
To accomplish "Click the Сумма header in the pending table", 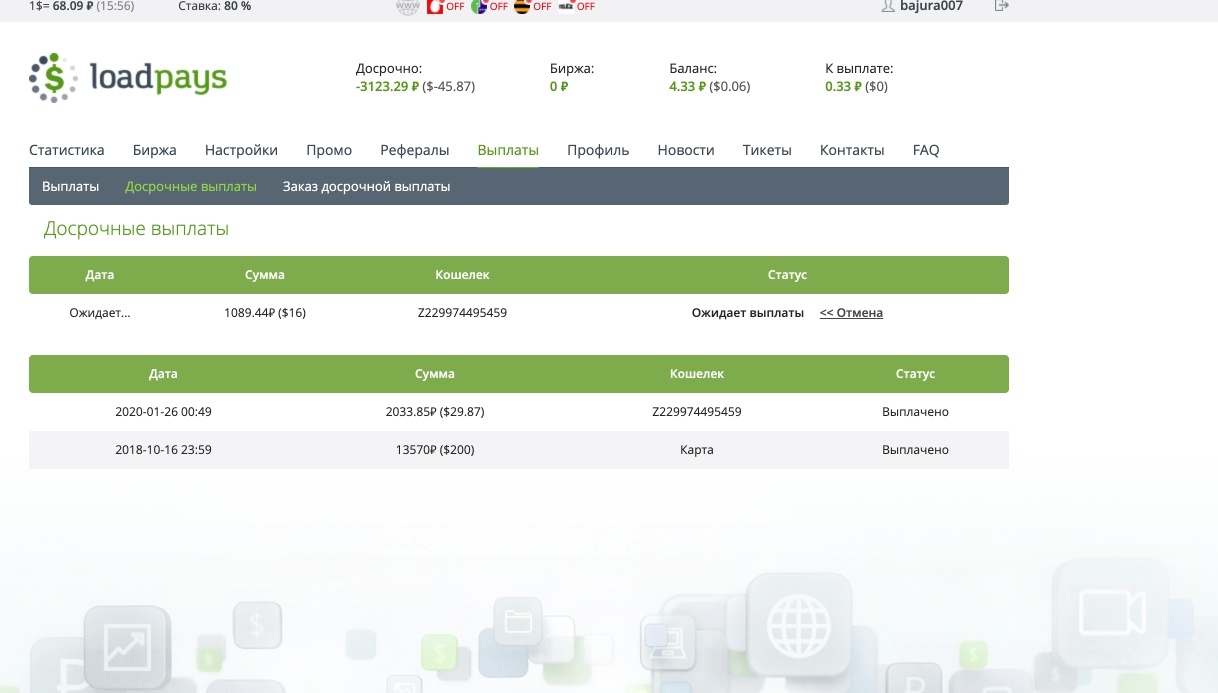I will (x=265, y=275).
